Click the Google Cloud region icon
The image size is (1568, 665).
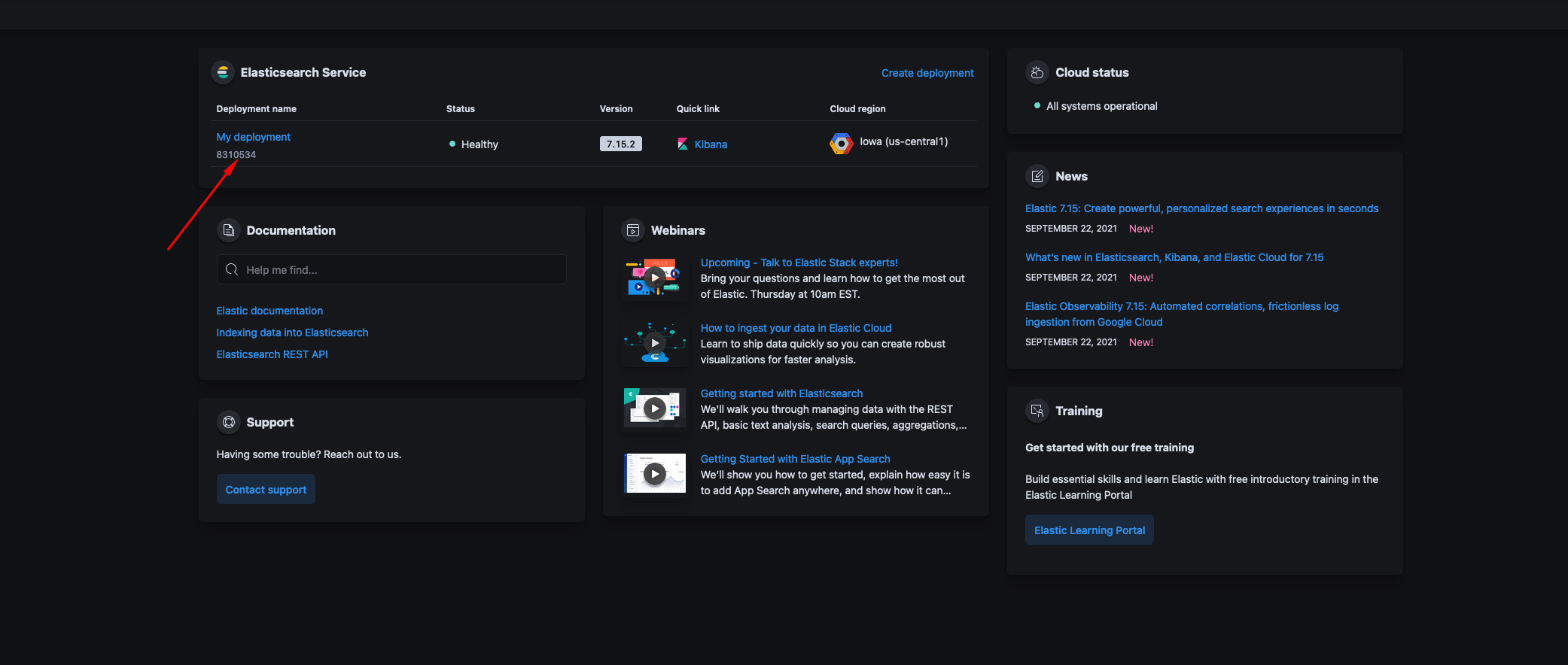click(x=842, y=143)
